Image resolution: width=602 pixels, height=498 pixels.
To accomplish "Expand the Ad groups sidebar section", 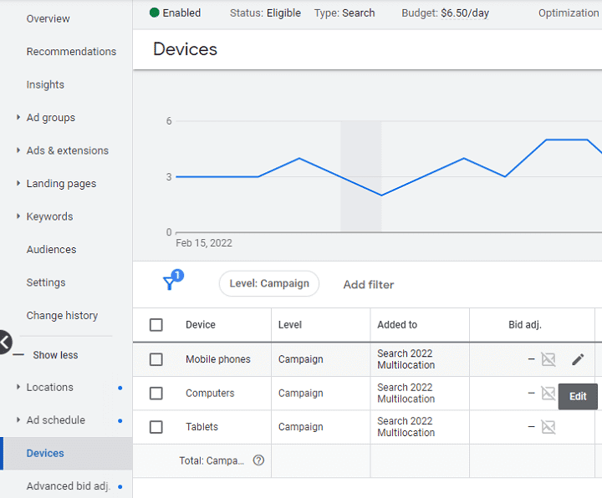I will (50, 118).
